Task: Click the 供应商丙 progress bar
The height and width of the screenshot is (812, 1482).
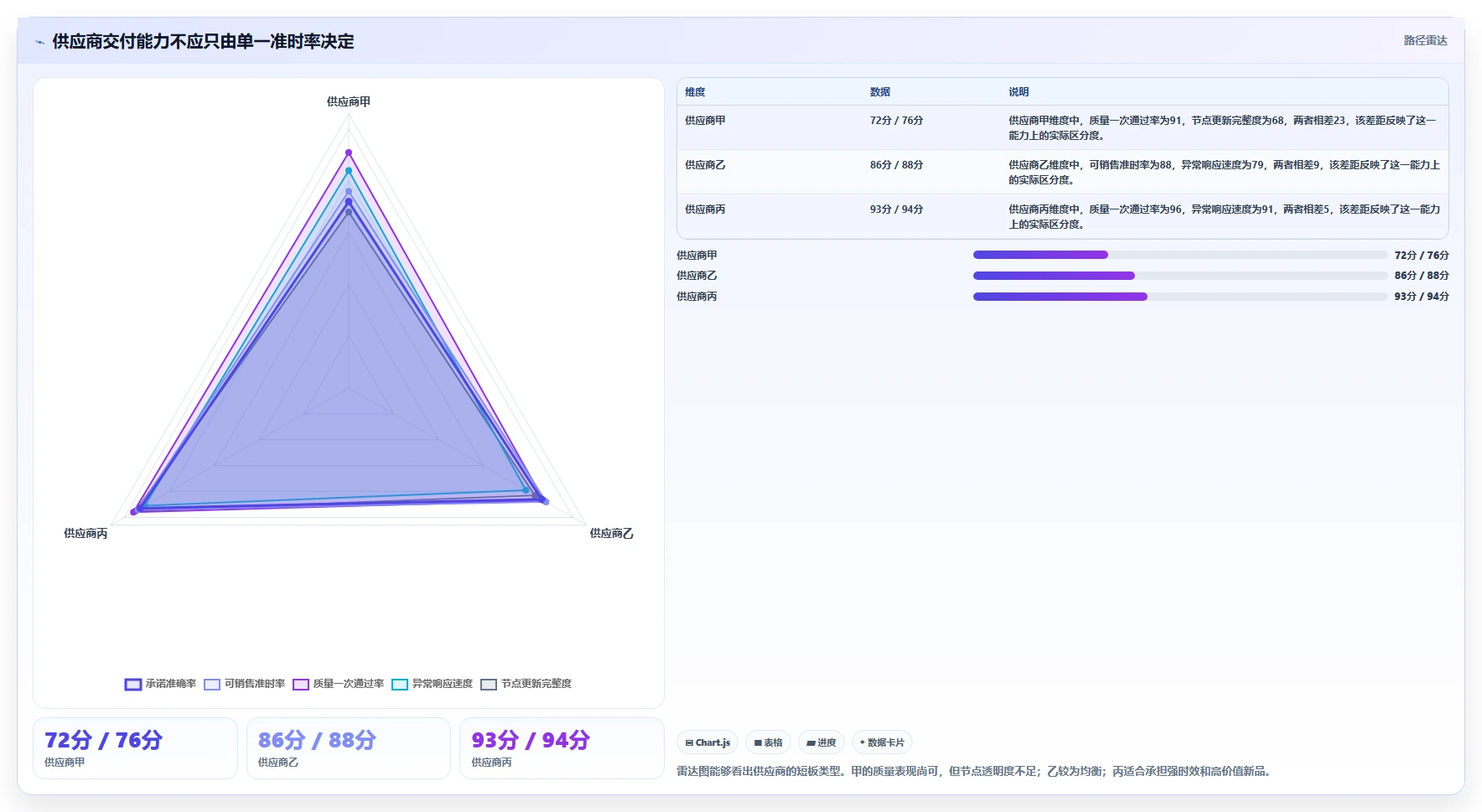Action: [x=1180, y=297]
